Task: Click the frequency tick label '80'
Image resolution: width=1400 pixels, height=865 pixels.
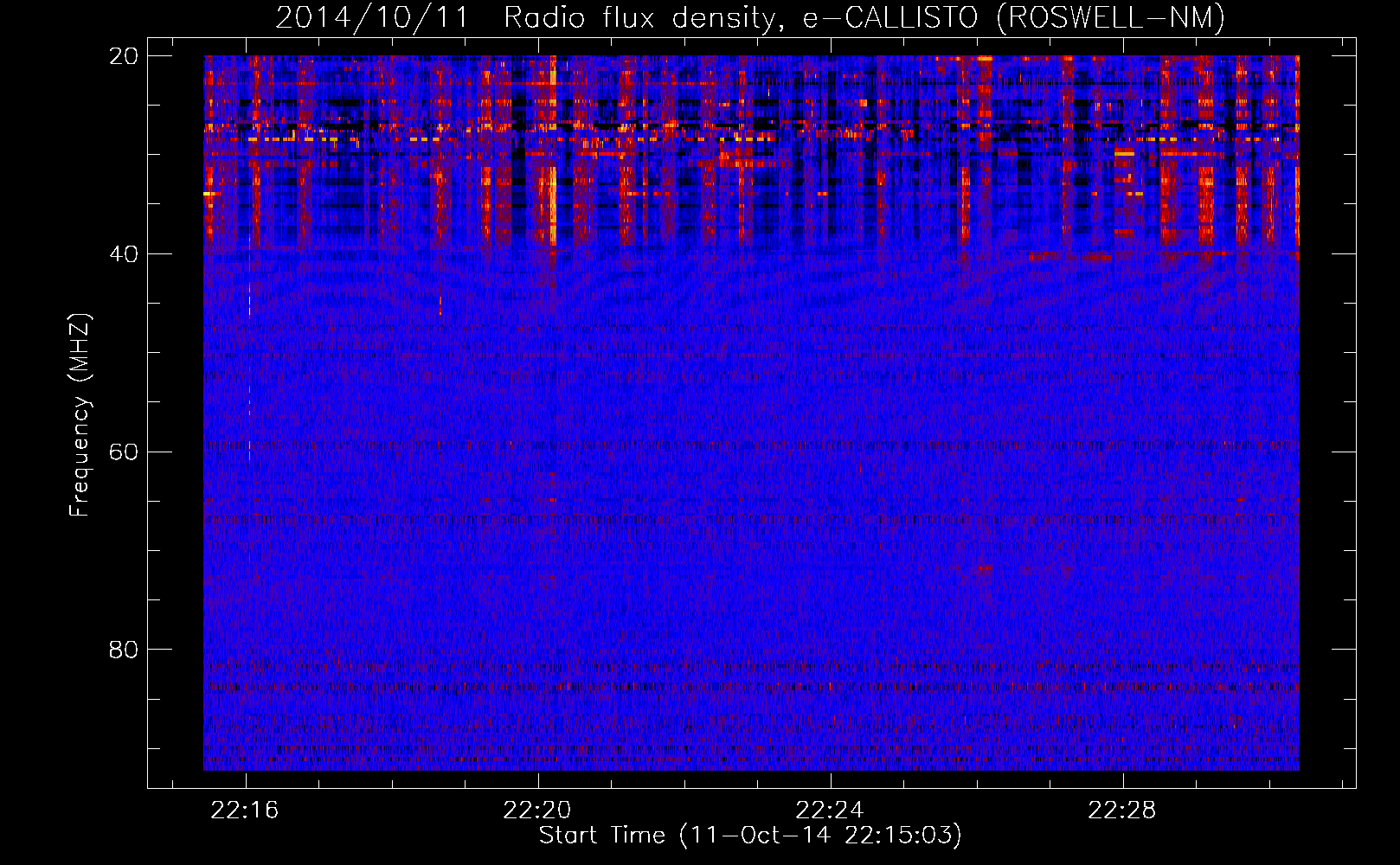Action: (x=124, y=650)
